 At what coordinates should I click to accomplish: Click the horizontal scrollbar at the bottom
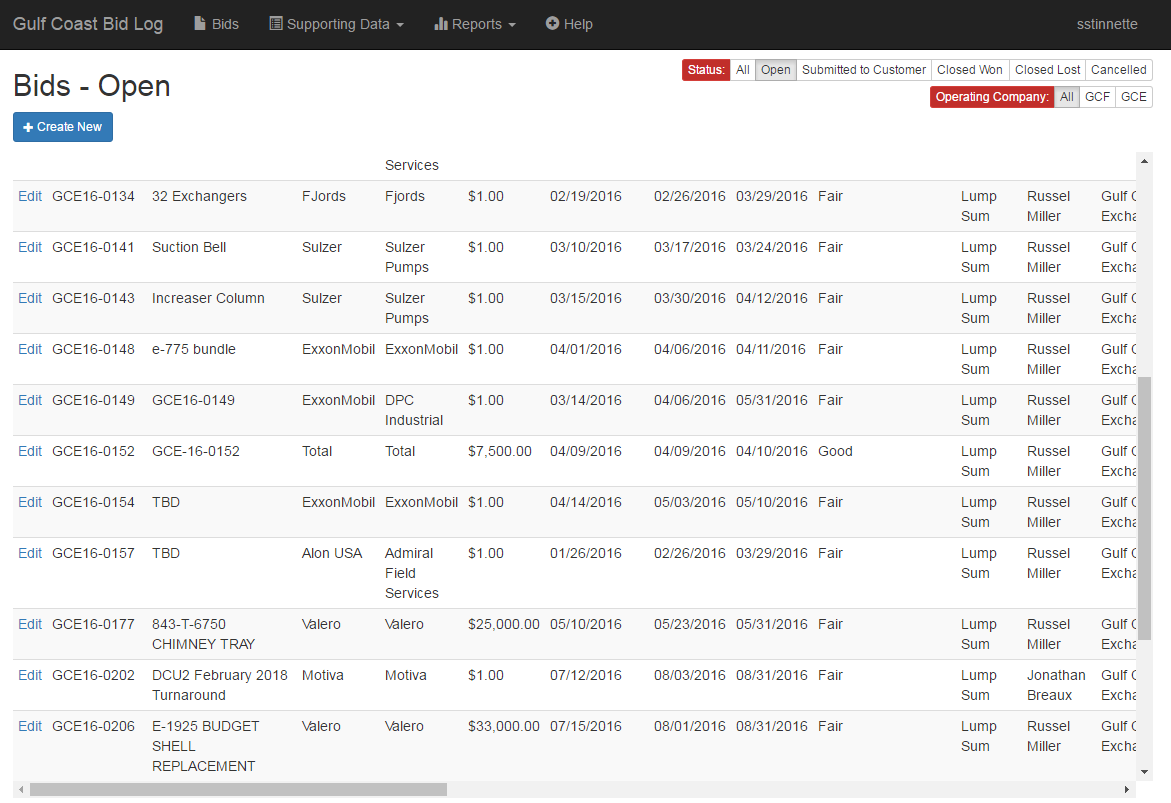pos(240,790)
